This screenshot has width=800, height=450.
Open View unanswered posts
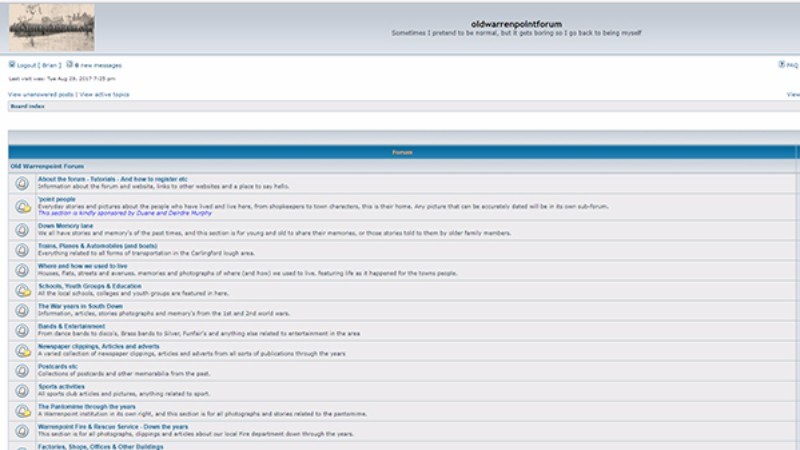tap(41, 94)
